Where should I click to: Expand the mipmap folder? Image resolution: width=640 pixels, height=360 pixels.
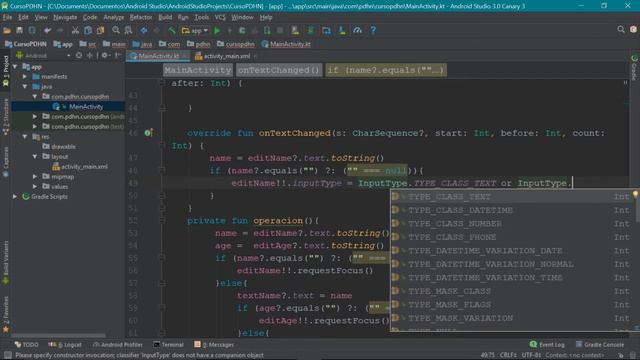click(x=35, y=177)
